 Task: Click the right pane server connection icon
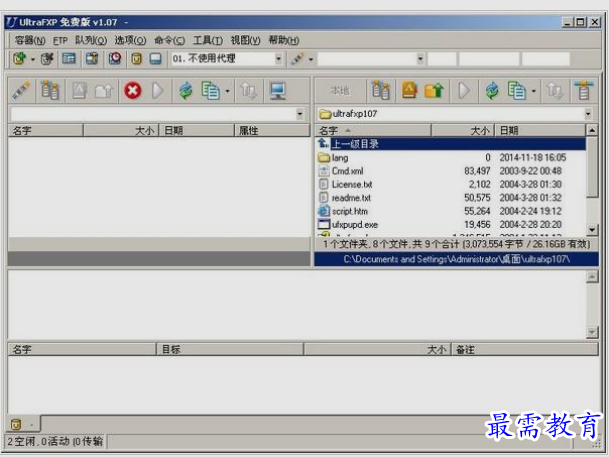click(x=584, y=90)
